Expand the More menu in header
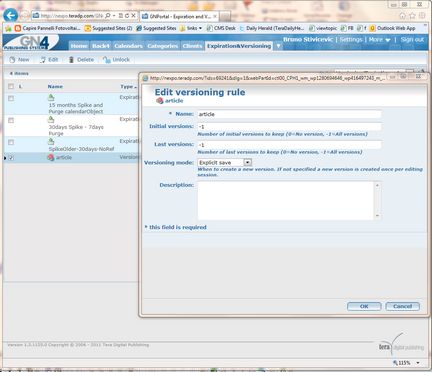The height and width of the screenshot is (372, 432). point(379,40)
